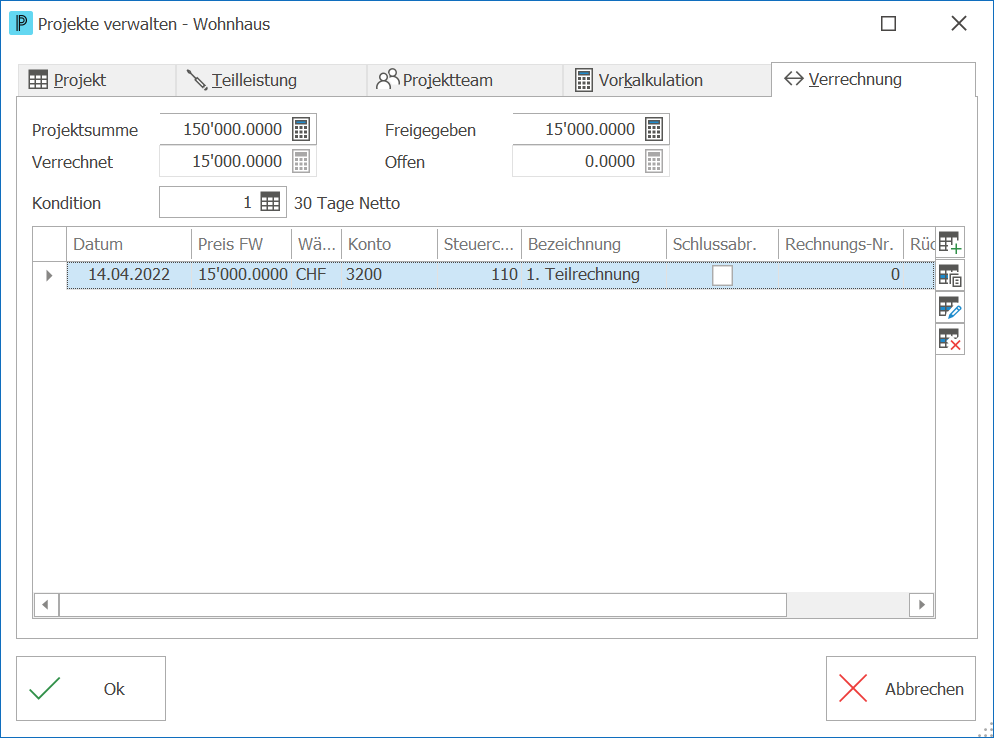Viewport: 994px width, 738px height.
Task: Switch to the Projekt tab
Action: pyautogui.click(x=96, y=81)
